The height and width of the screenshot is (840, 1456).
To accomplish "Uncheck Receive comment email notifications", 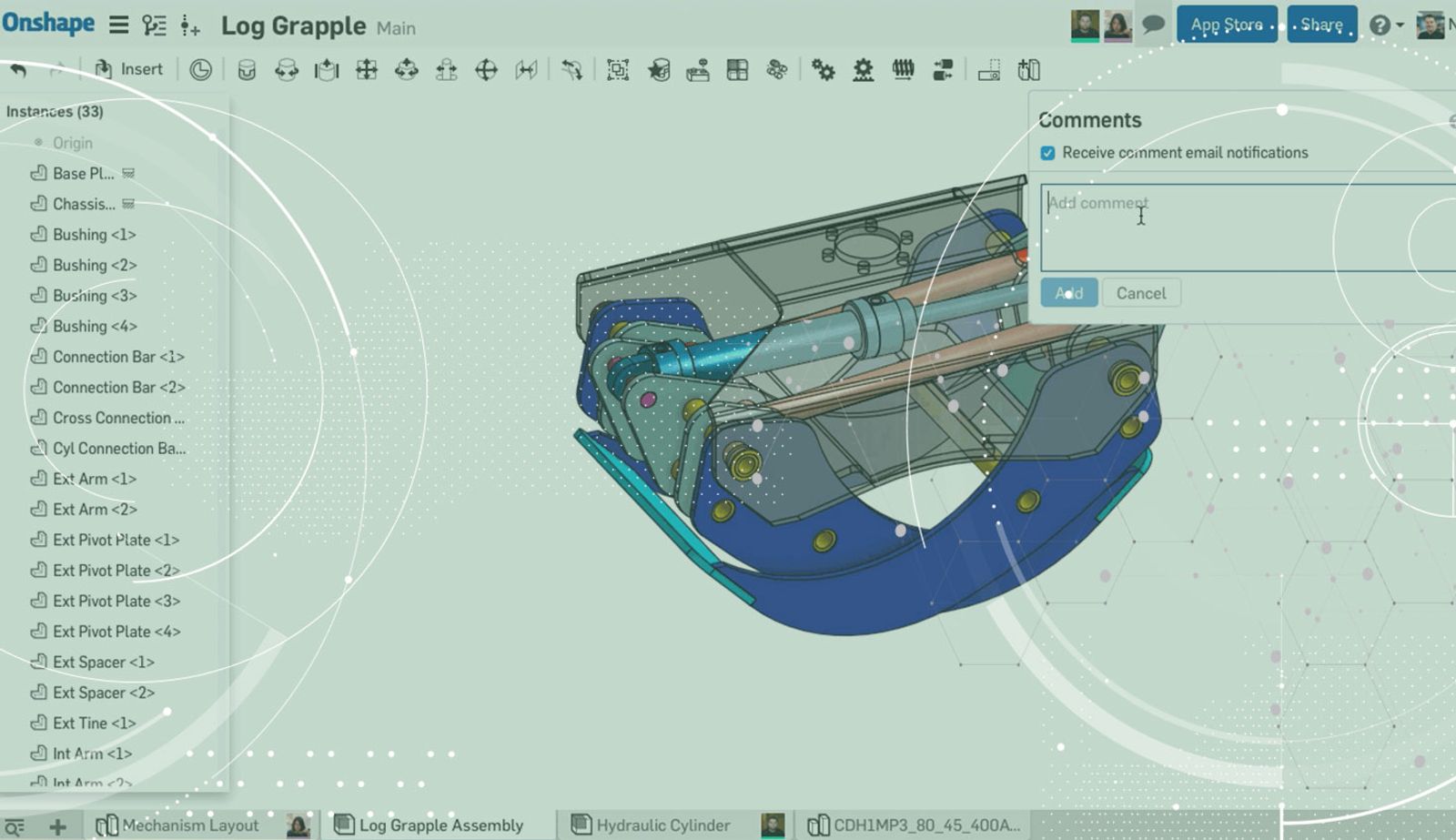I will tap(1047, 153).
